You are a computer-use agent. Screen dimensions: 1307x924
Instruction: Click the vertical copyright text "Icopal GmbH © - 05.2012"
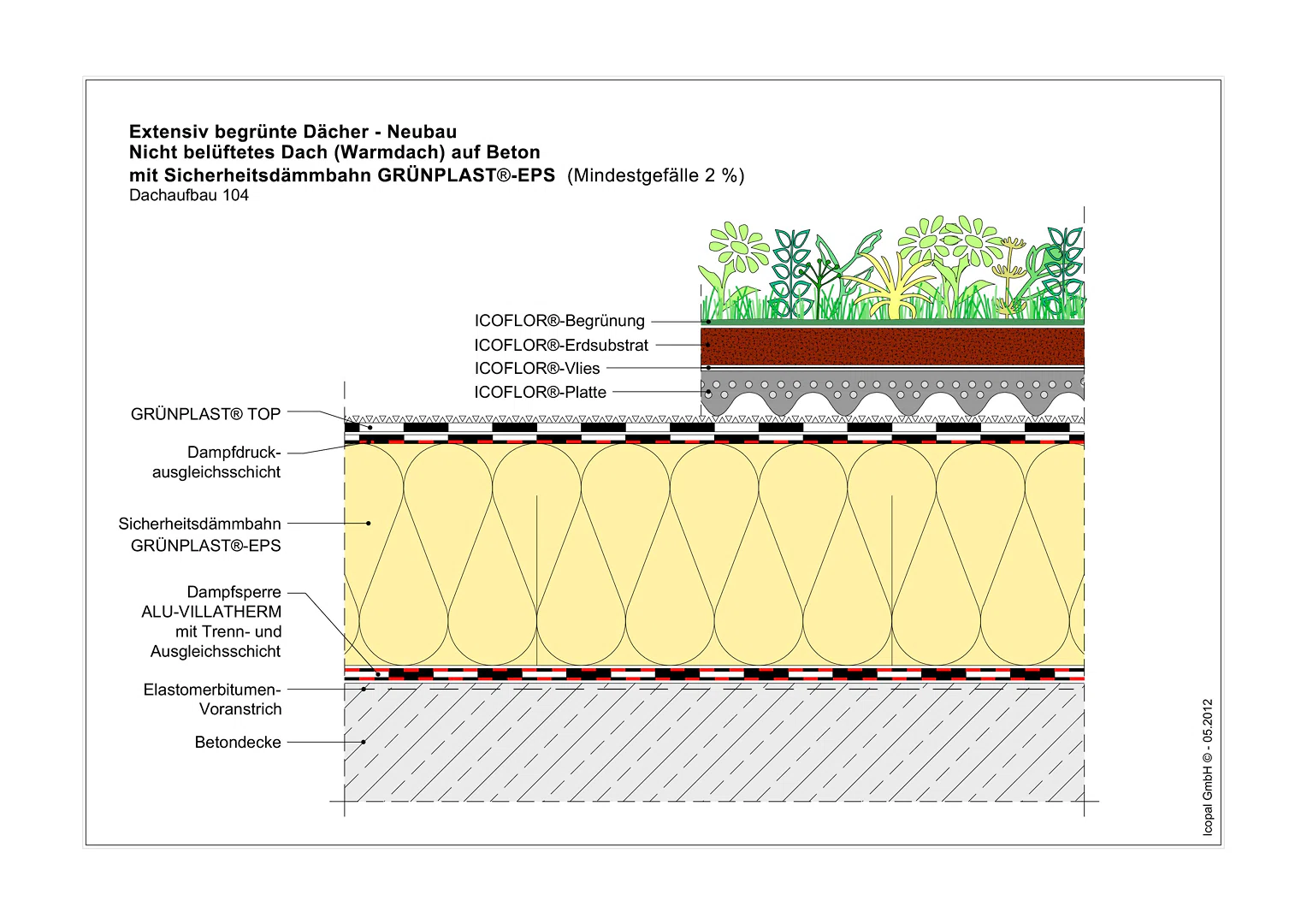(1208, 767)
